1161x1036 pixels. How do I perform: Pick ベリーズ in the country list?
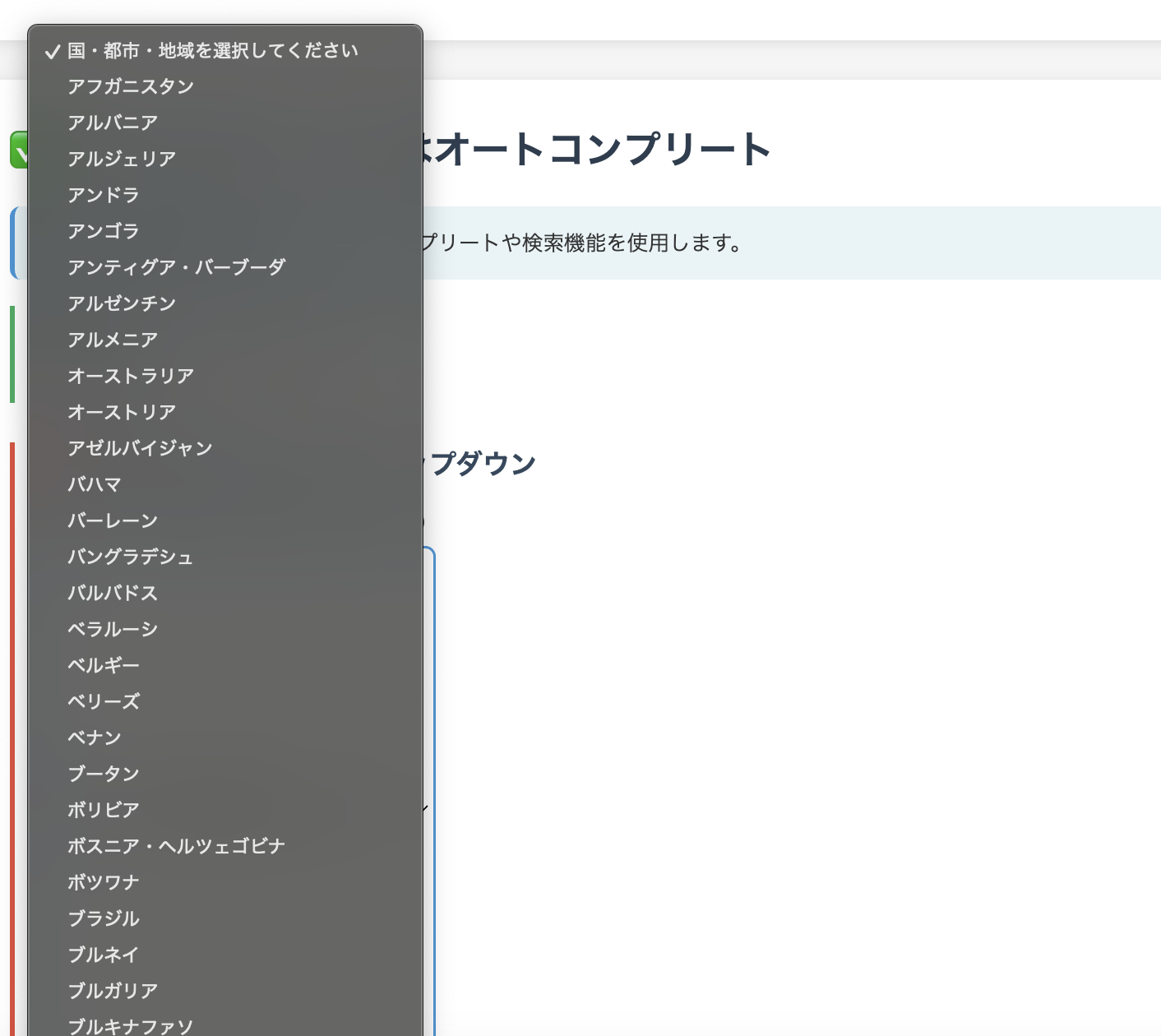point(225,702)
